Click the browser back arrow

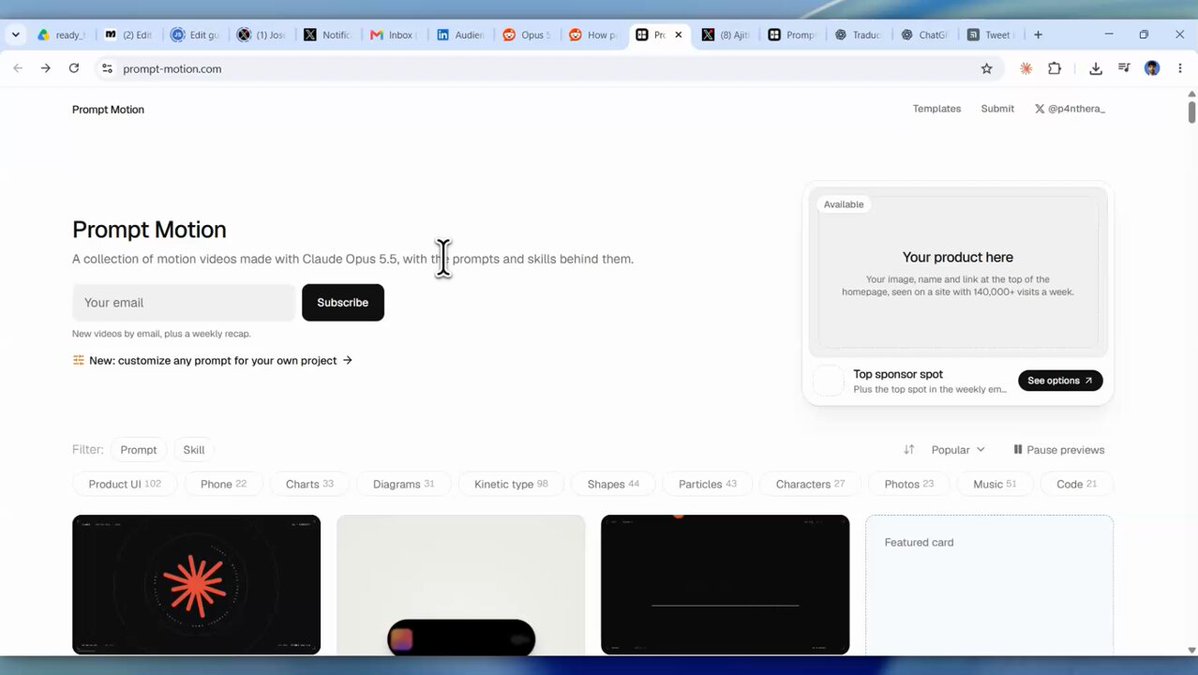(18, 68)
